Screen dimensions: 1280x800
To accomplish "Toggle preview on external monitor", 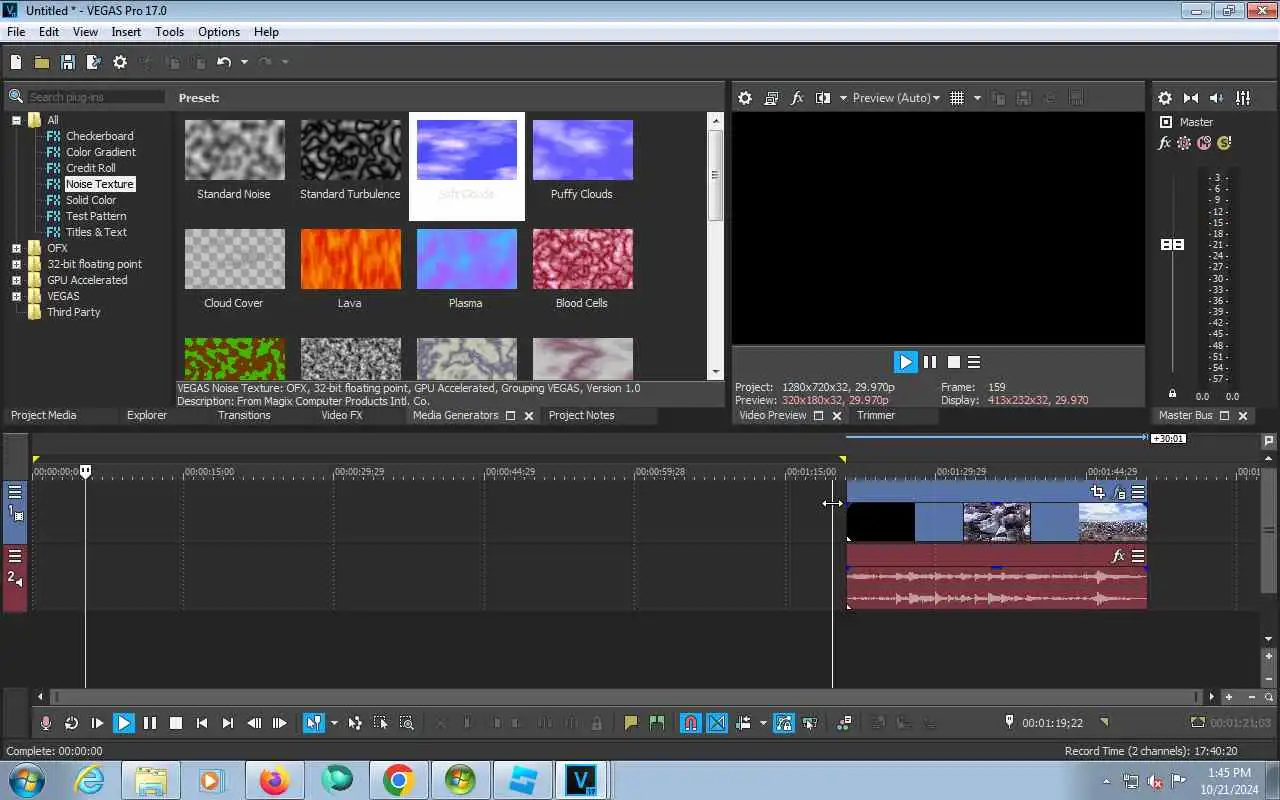I will (771, 98).
